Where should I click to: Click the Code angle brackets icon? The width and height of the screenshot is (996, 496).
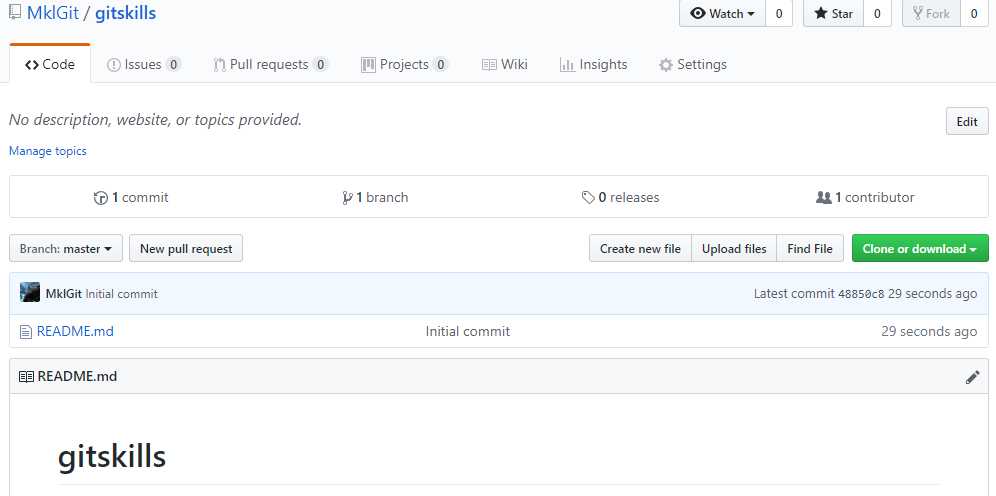click(32, 65)
